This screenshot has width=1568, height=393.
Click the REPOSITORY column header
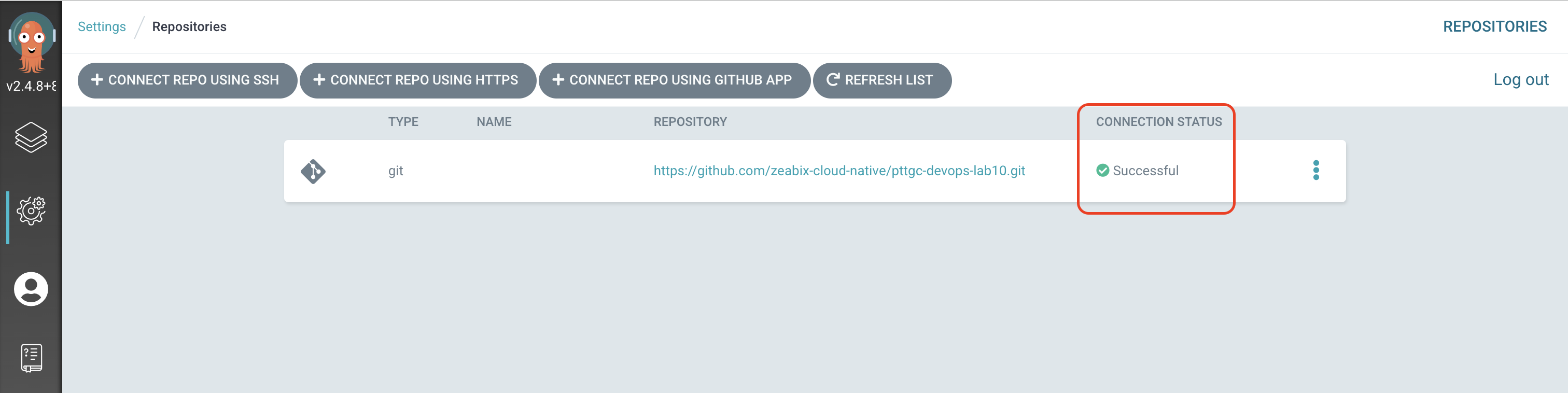pyautogui.click(x=690, y=122)
